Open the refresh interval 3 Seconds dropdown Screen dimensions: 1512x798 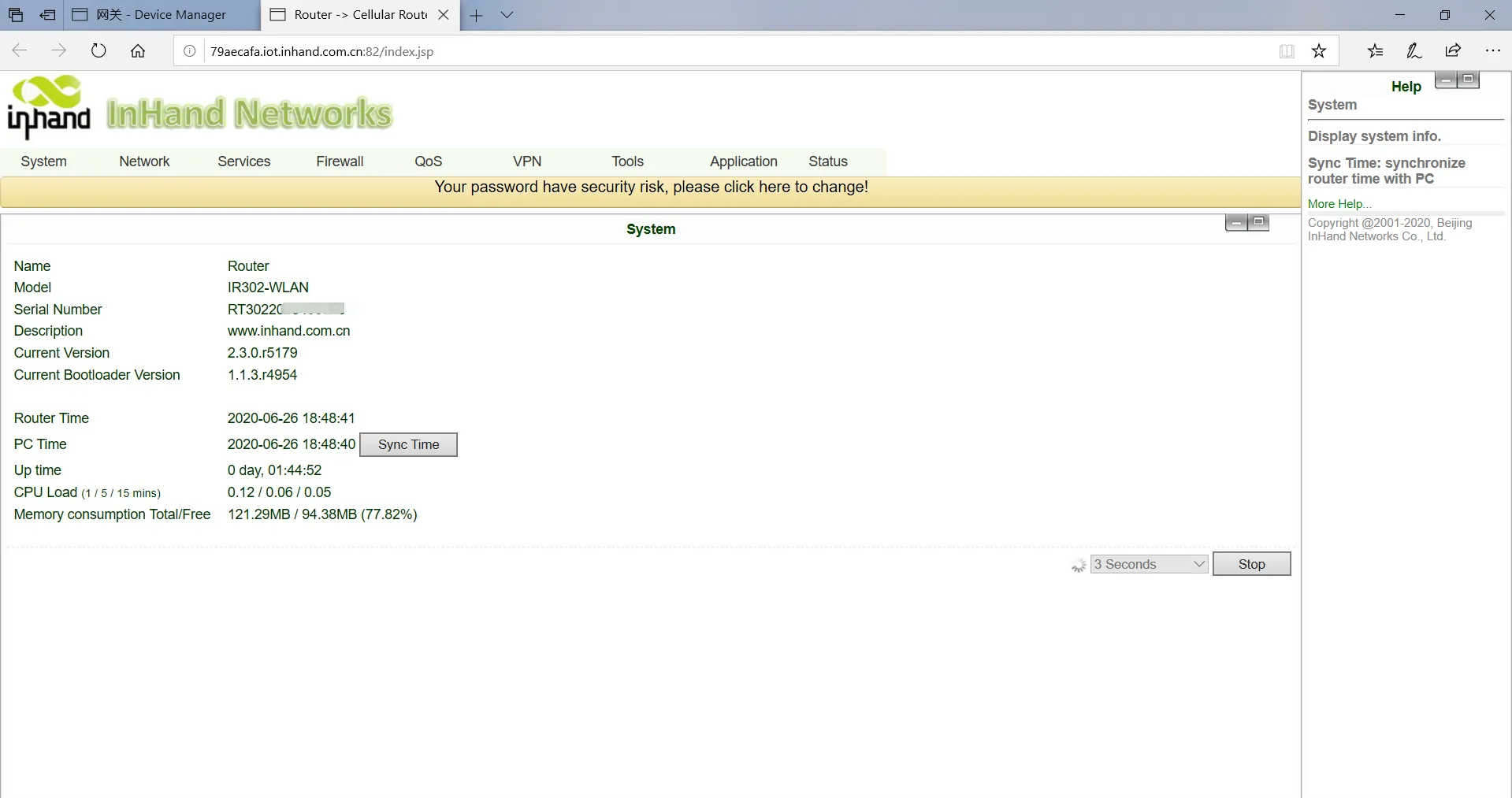(x=1150, y=564)
